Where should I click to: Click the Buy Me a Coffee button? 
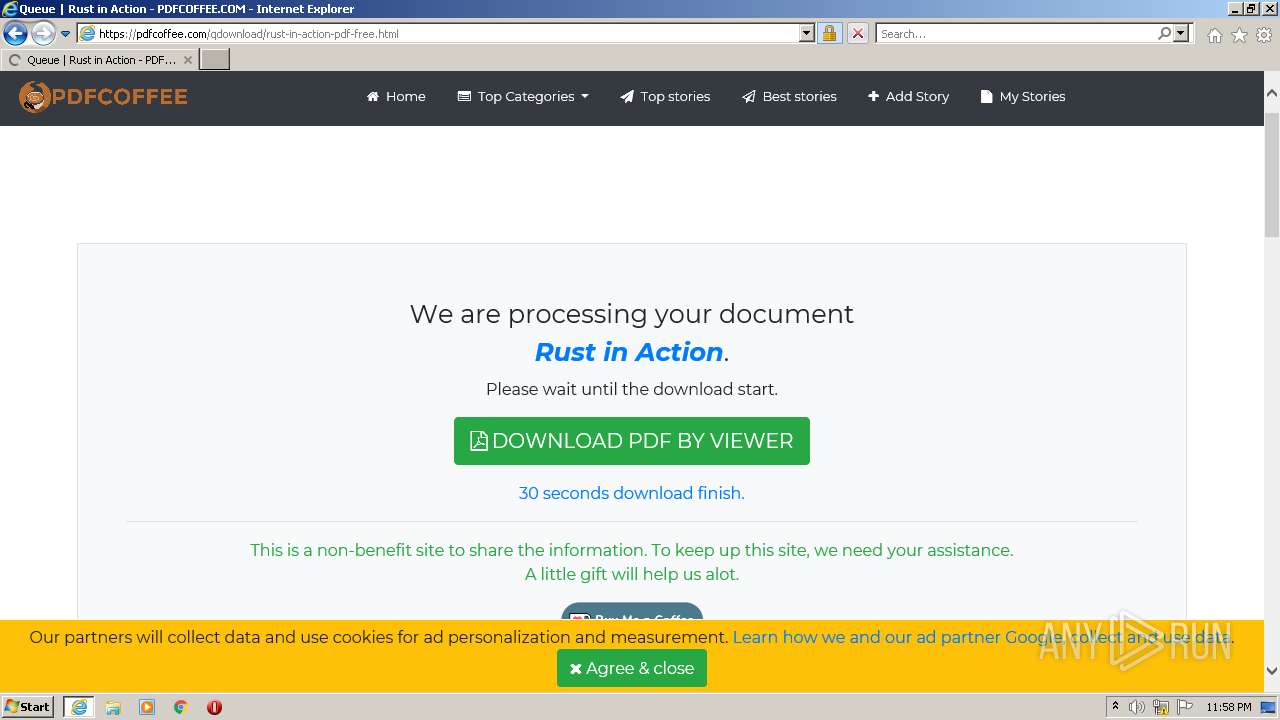[x=632, y=612]
